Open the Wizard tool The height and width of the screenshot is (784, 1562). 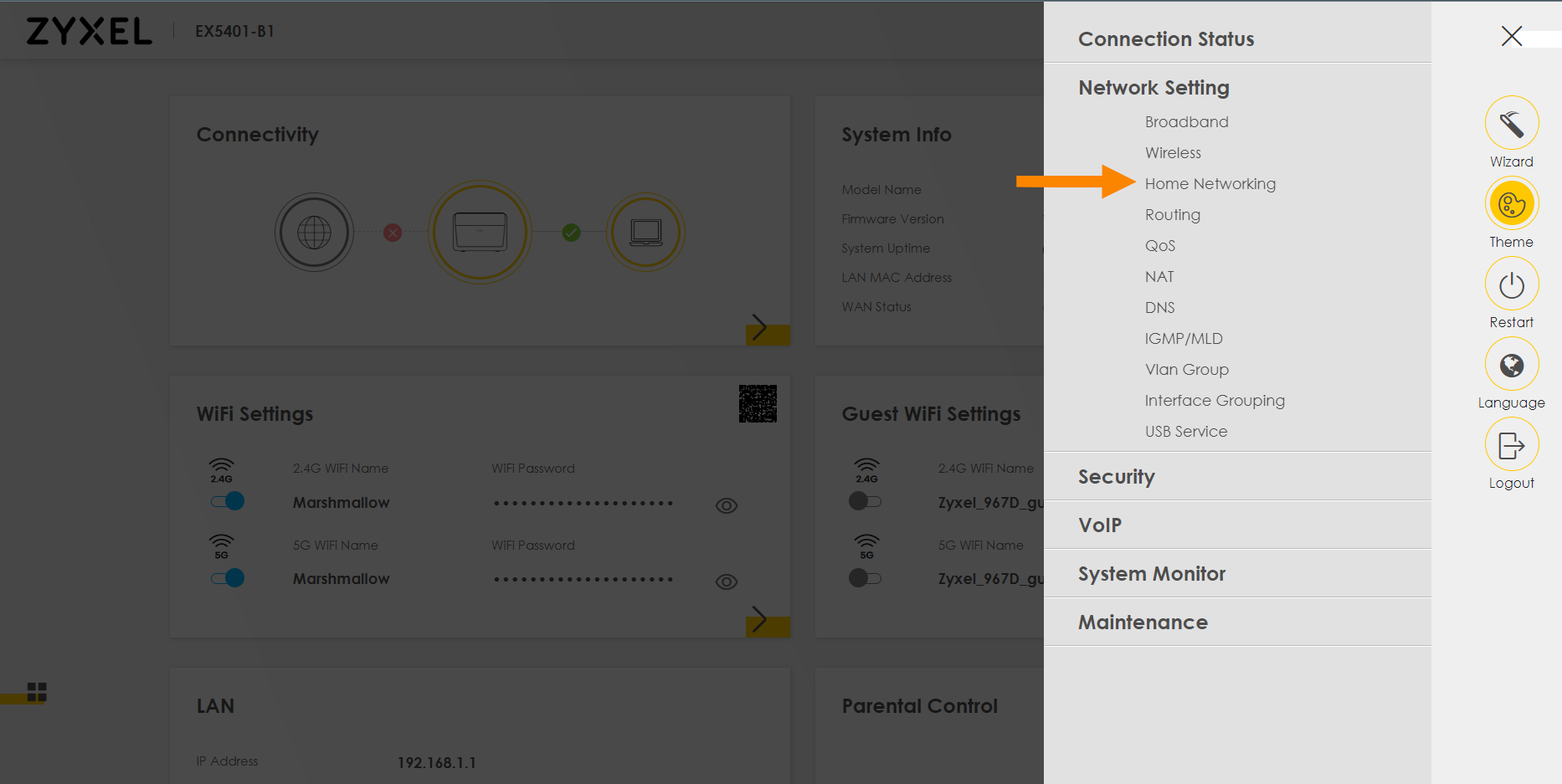point(1512,122)
